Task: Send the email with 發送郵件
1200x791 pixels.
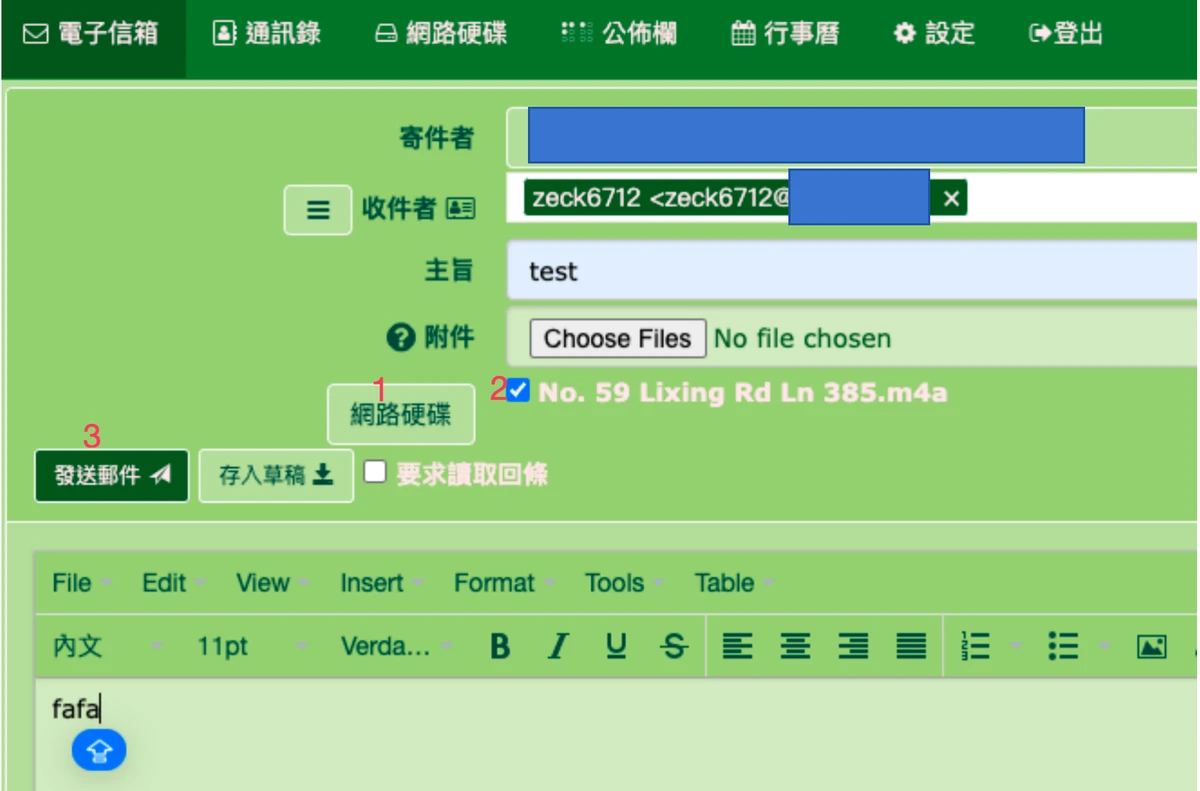Action: click(x=112, y=475)
